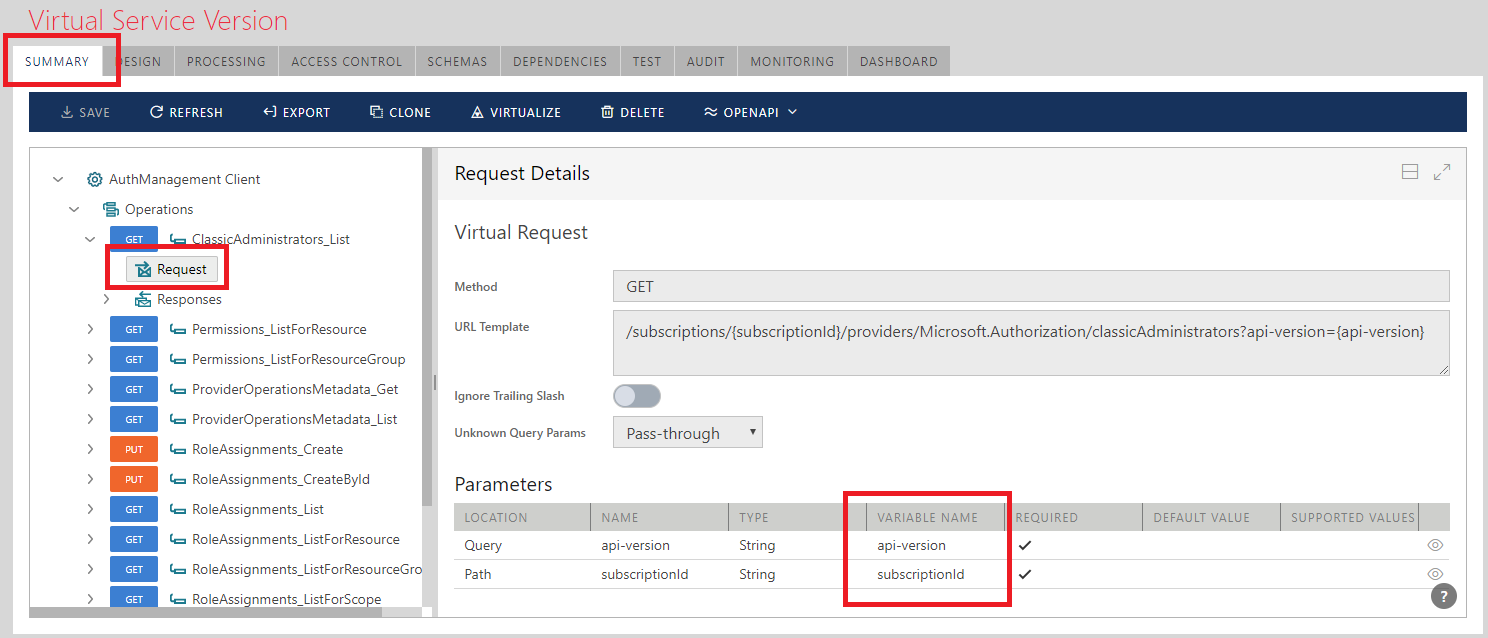
Task: Open the Unknown Query Params dropdown
Action: [x=687, y=433]
